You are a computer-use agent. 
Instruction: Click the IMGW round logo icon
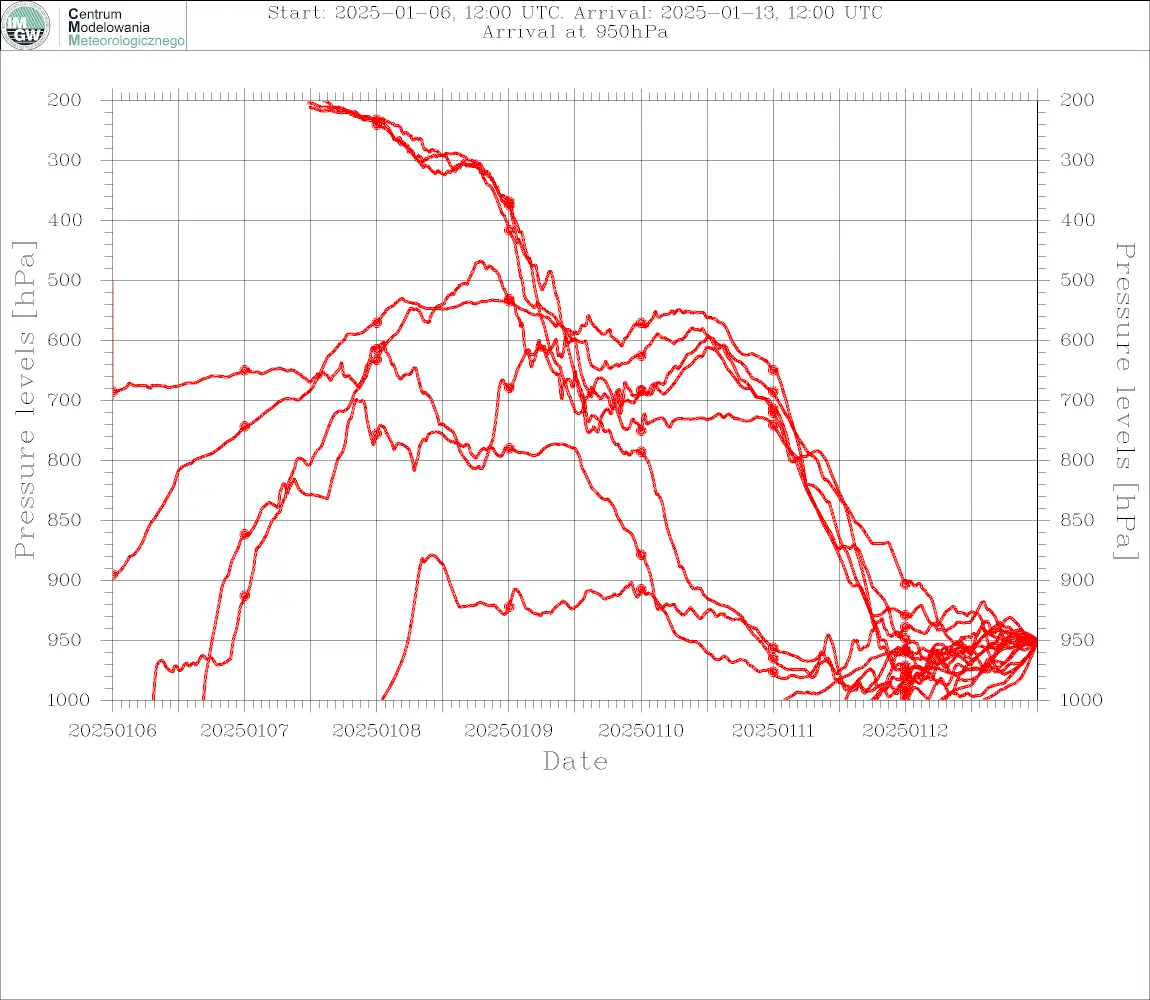tap(26, 26)
